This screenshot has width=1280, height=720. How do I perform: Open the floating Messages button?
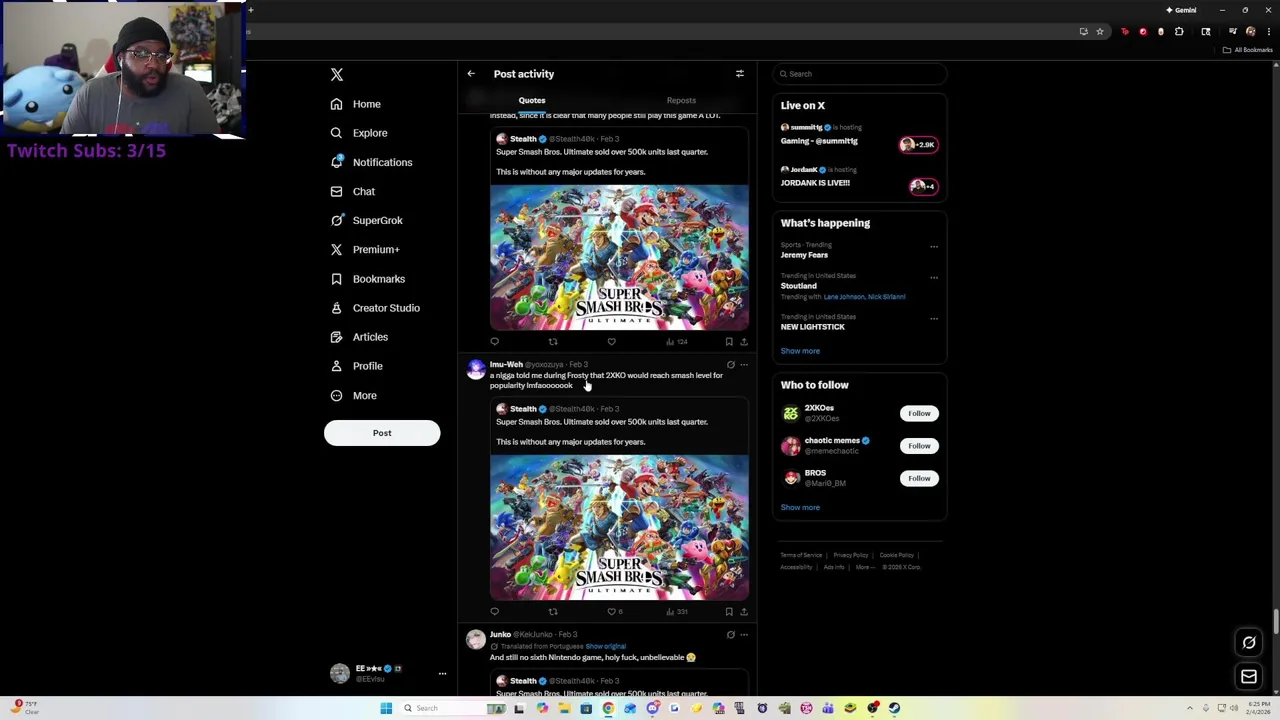coord(1249,677)
